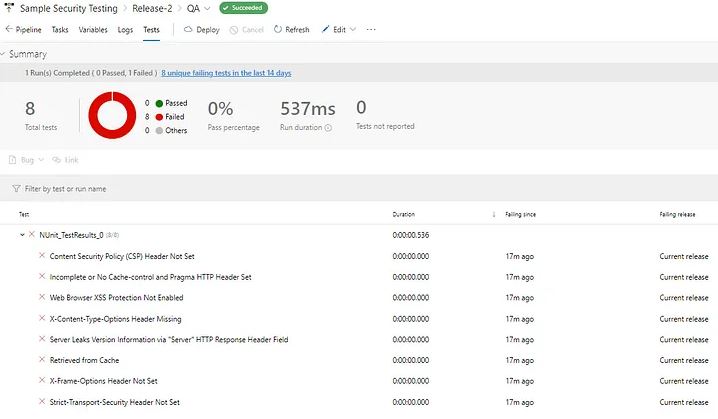The image size is (718, 419).
Task: Click the Refresh circular arrow icon
Action: [x=278, y=29]
